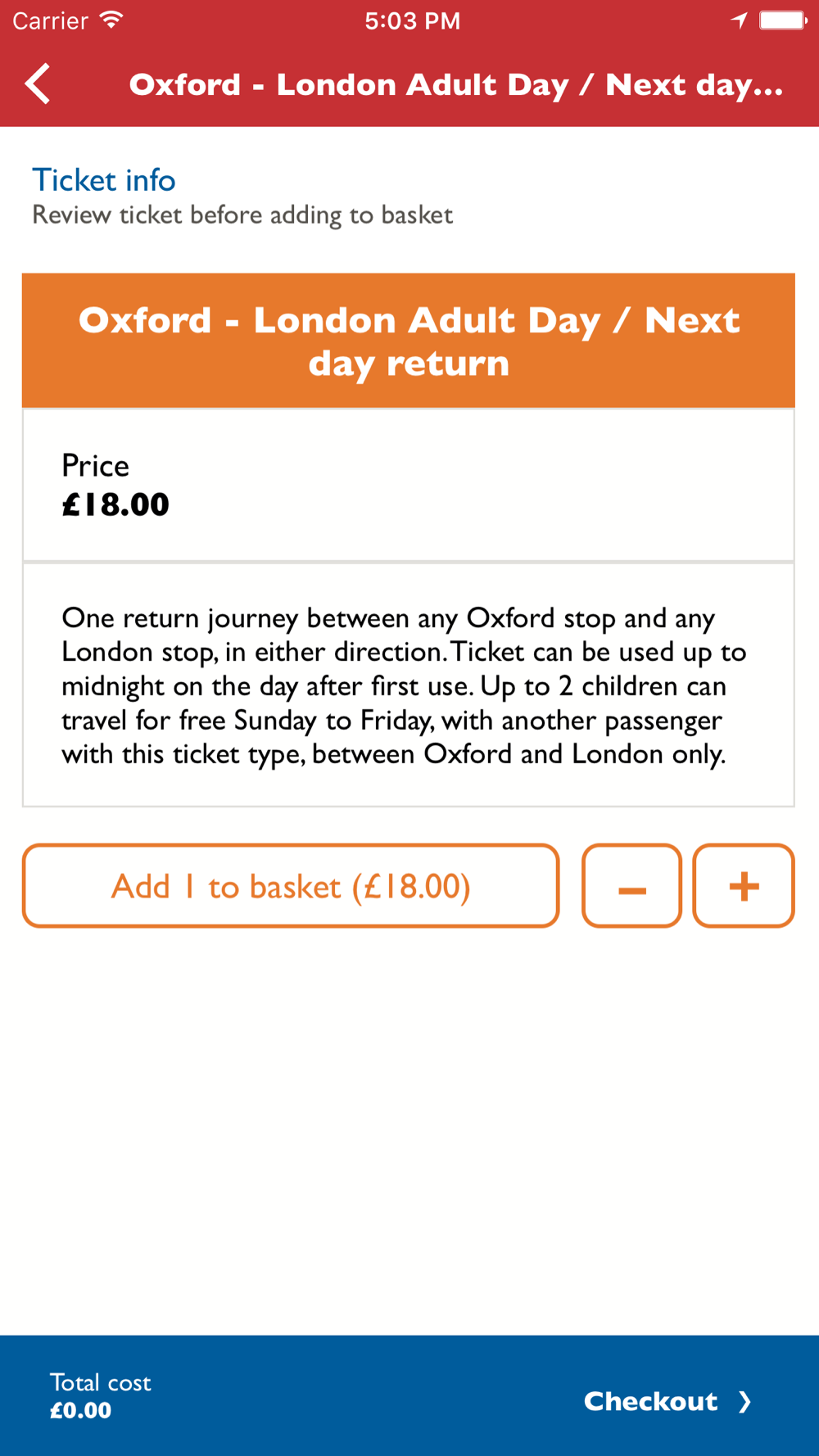Tap the truncated page title in header

pyautogui.click(x=456, y=85)
